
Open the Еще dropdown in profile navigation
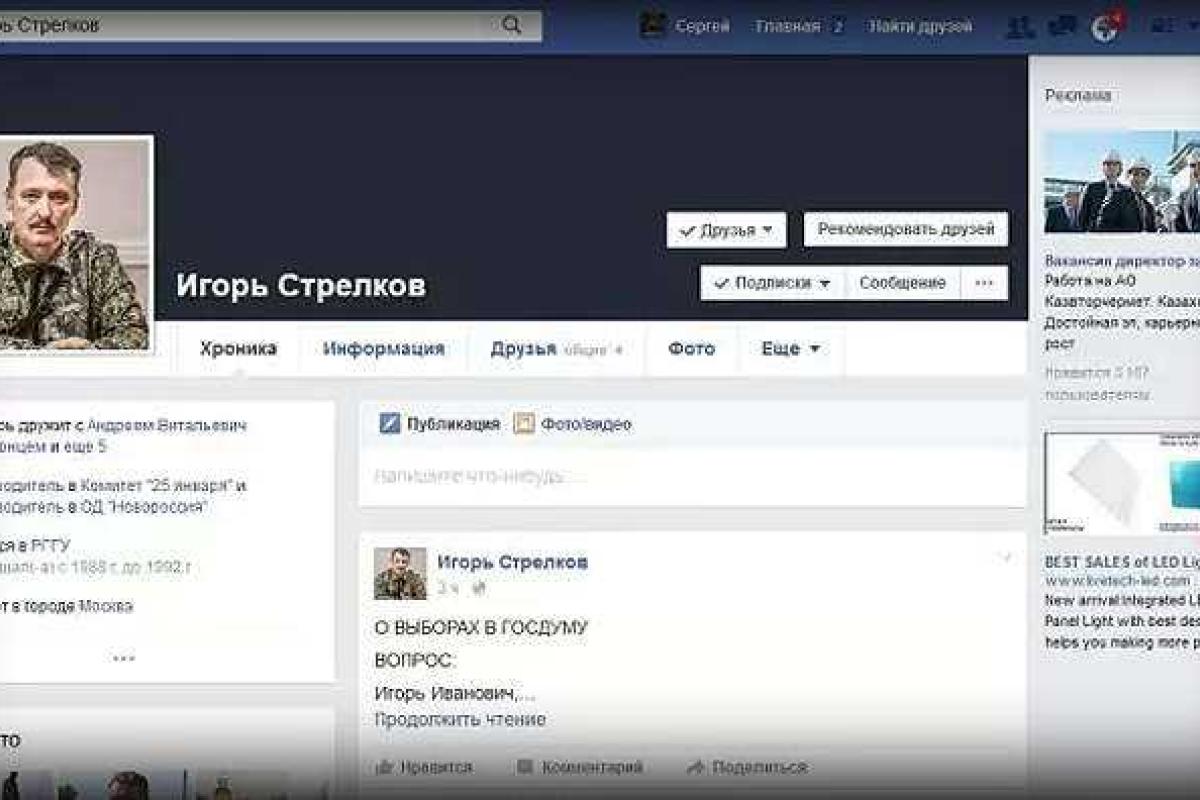tap(789, 349)
